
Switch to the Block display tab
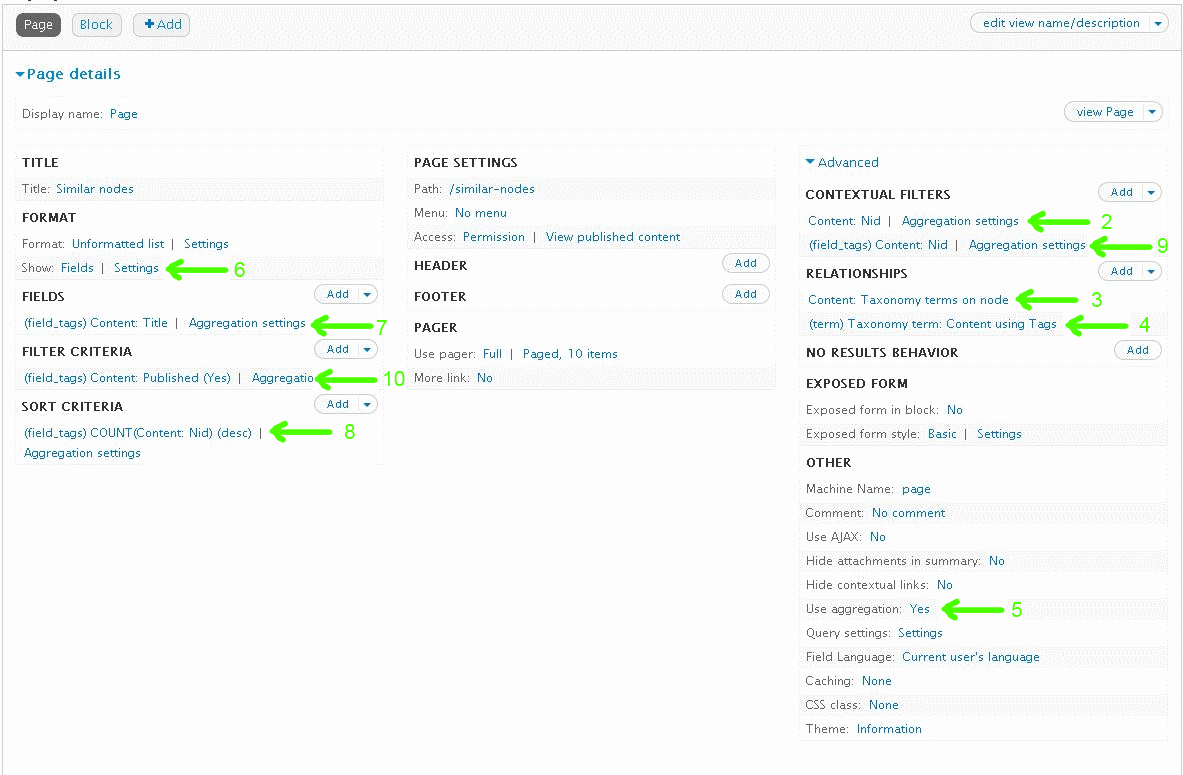[x=96, y=25]
